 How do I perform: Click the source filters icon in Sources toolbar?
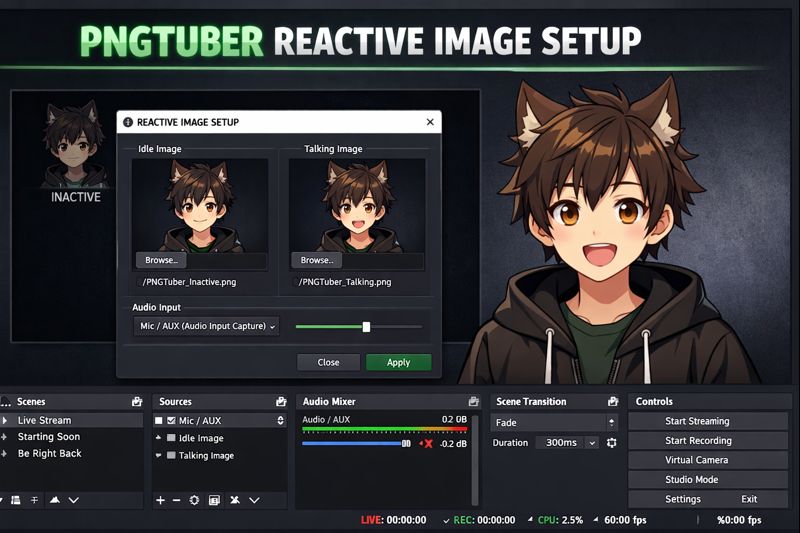tap(214, 499)
